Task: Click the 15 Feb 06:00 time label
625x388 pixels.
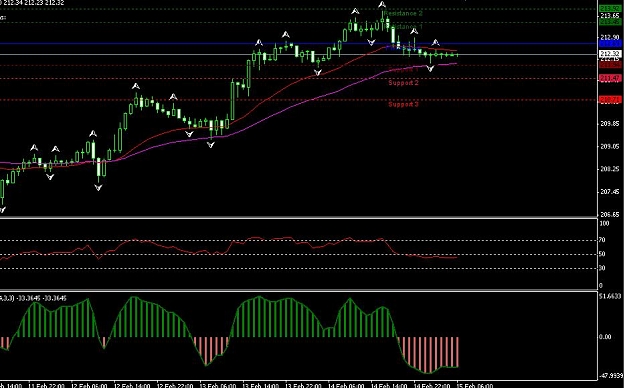Action: [x=475, y=385]
